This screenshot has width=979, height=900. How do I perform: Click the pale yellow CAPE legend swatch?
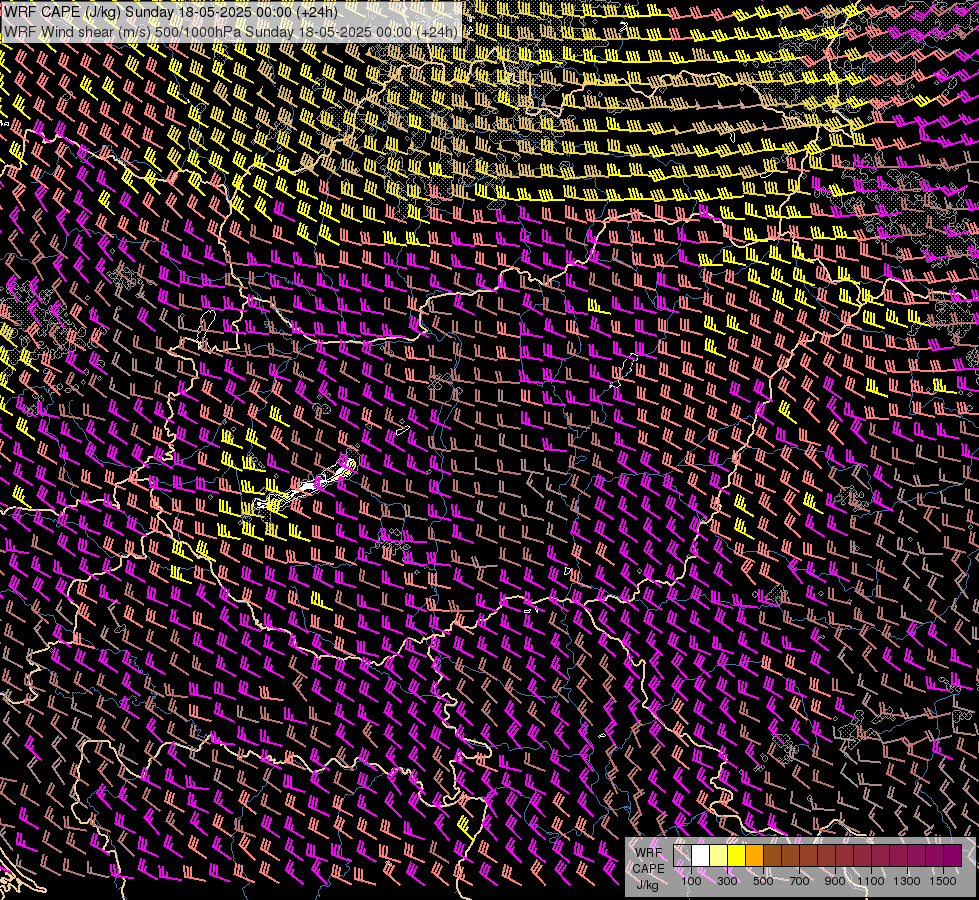719,856
